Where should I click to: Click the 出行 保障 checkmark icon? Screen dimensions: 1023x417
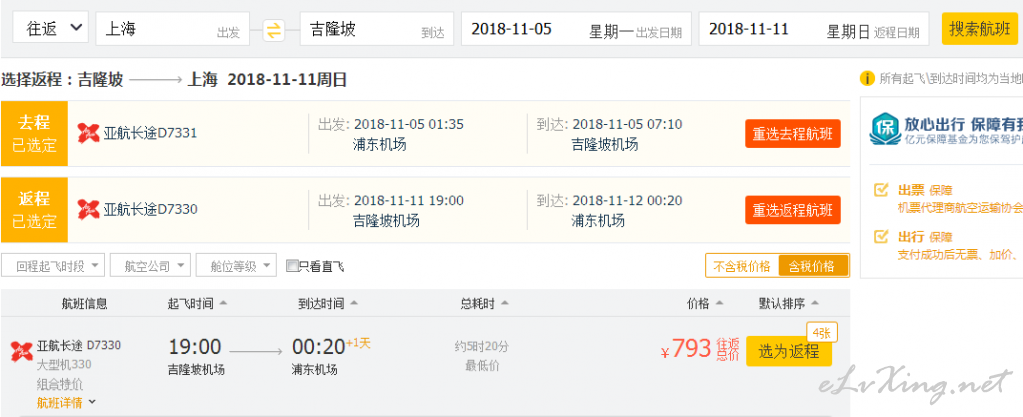coord(881,236)
